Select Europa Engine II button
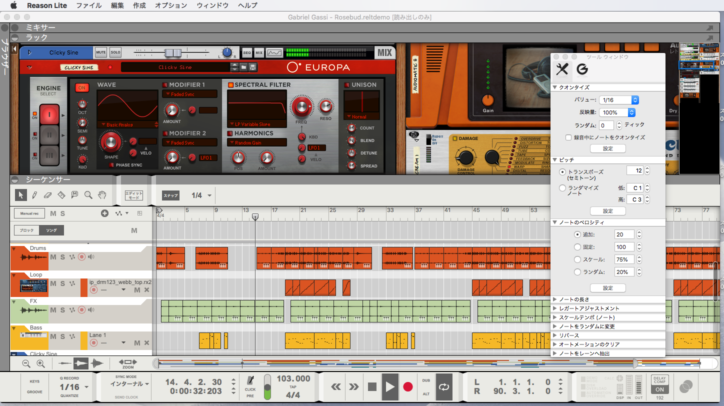 (x=49, y=135)
